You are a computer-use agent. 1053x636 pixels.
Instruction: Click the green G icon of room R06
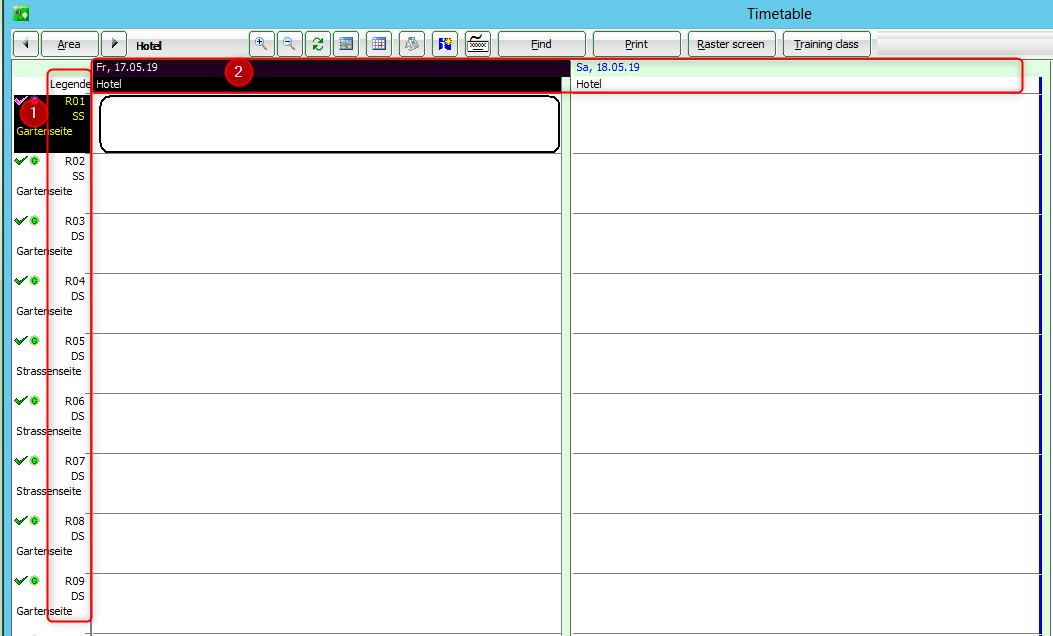[x=34, y=400]
